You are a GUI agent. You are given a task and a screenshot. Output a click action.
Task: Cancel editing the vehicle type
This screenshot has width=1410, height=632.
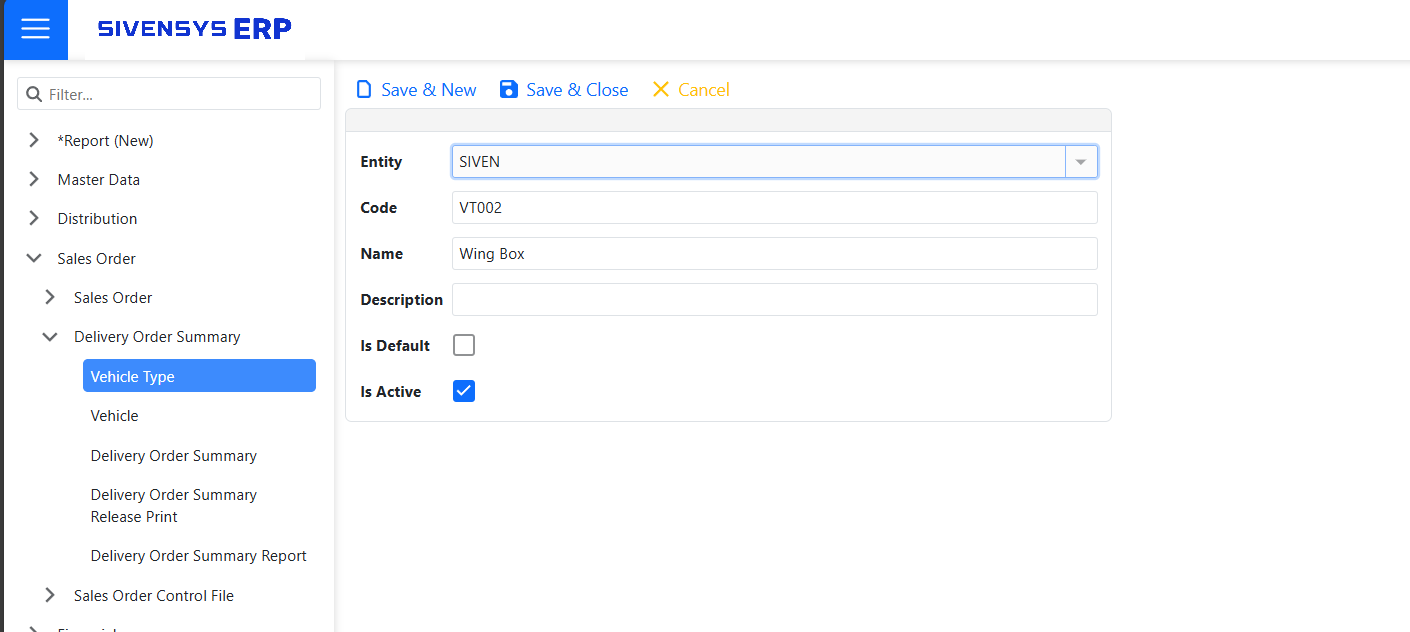click(x=691, y=90)
